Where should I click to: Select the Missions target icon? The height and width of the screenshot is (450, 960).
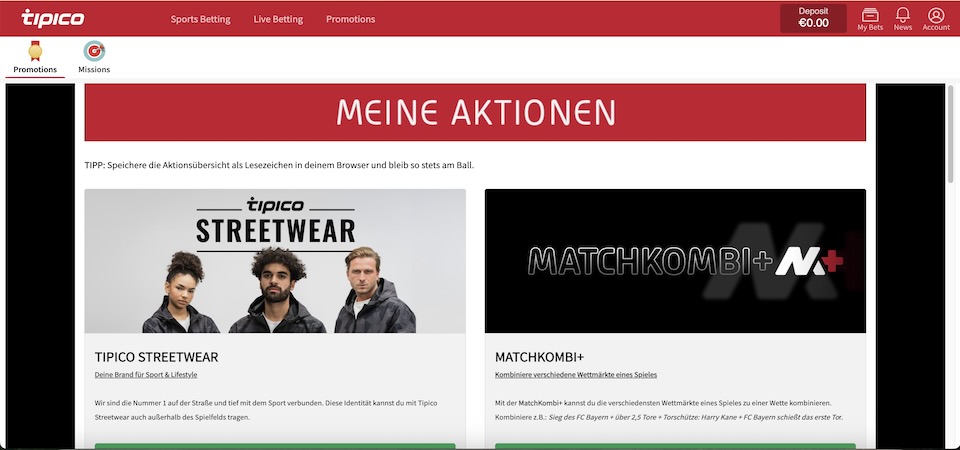94,51
